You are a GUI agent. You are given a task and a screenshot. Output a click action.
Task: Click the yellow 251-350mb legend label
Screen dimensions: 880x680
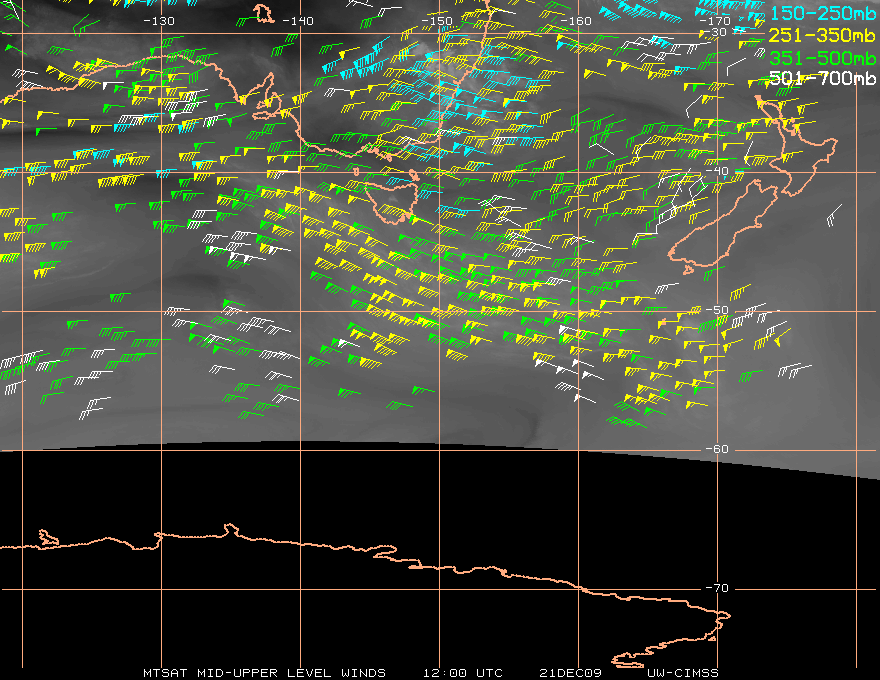click(821, 36)
